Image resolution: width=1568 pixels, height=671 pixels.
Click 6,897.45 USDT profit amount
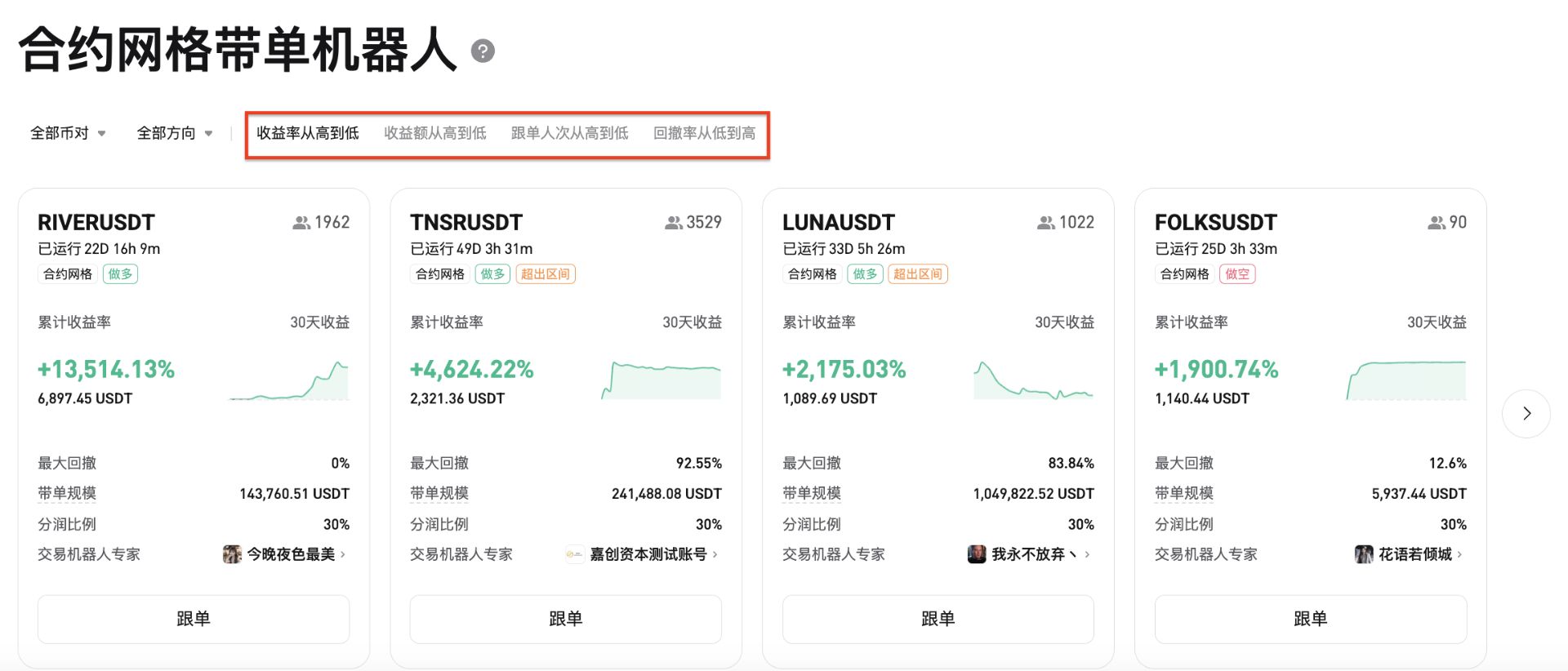(x=85, y=398)
